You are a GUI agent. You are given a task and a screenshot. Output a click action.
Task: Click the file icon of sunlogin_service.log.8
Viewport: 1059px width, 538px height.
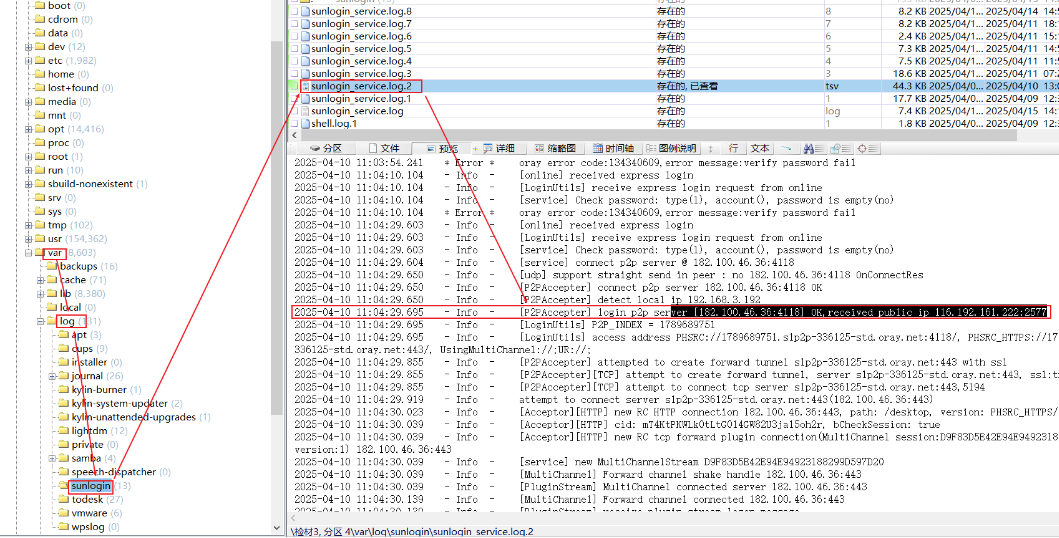(305, 11)
